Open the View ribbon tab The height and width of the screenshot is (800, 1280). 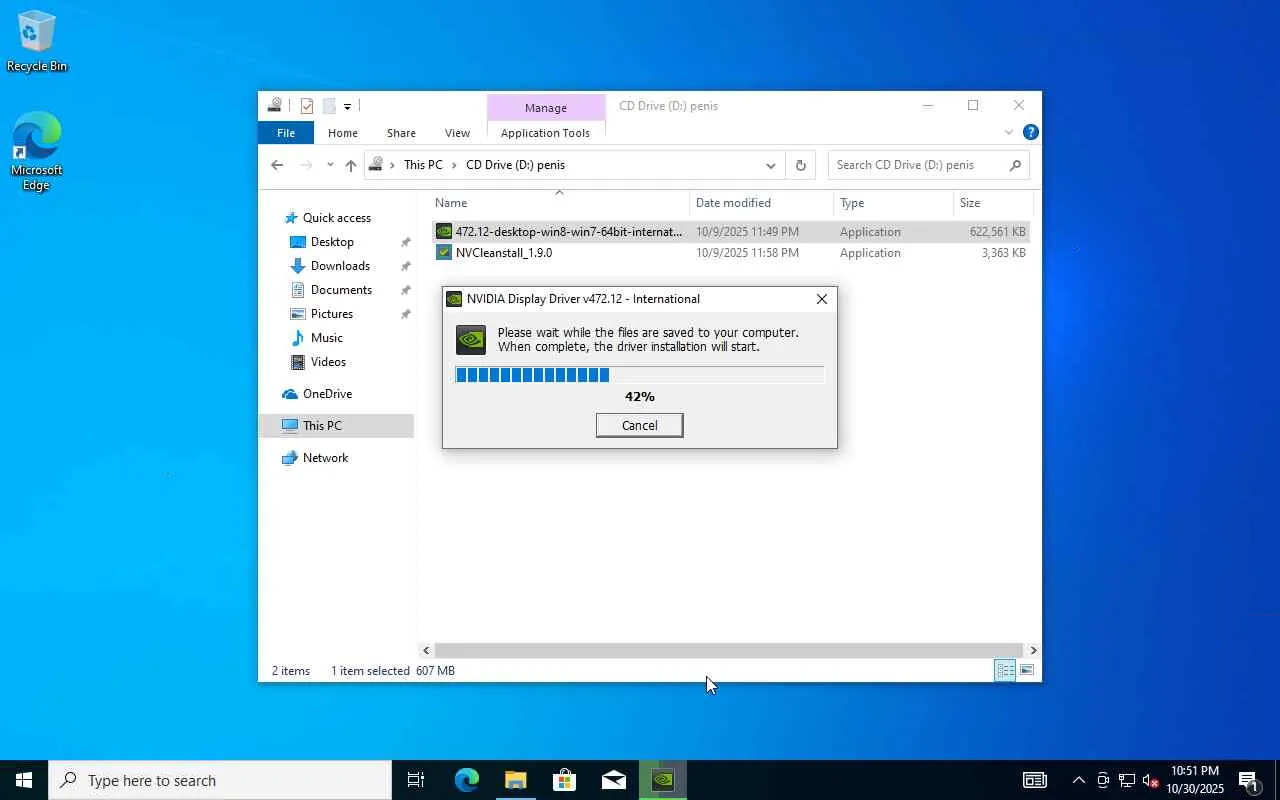pos(457,133)
